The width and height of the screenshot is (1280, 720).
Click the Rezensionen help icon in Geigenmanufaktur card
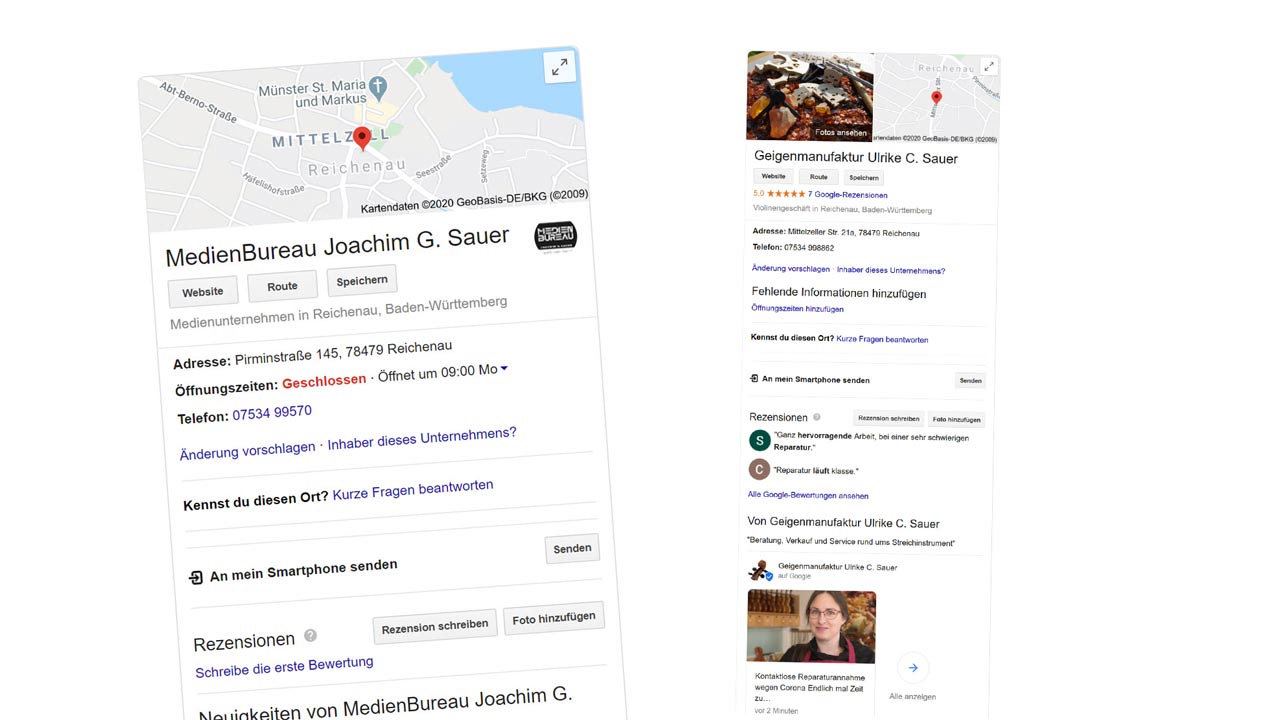click(x=817, y=417)
